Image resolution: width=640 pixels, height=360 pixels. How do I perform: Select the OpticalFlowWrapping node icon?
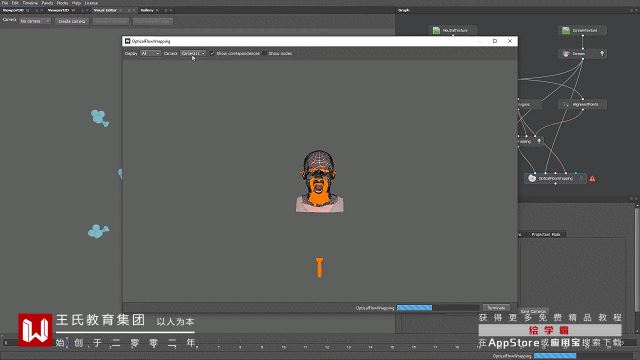pos(532,178)
